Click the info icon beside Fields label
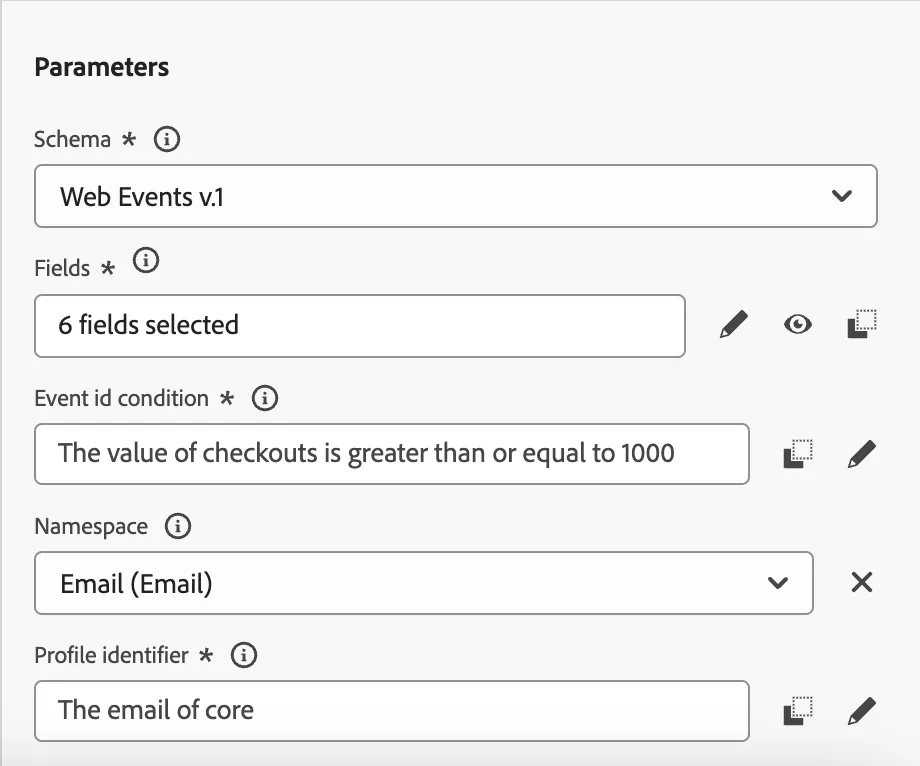 click(x=146, y=260)
